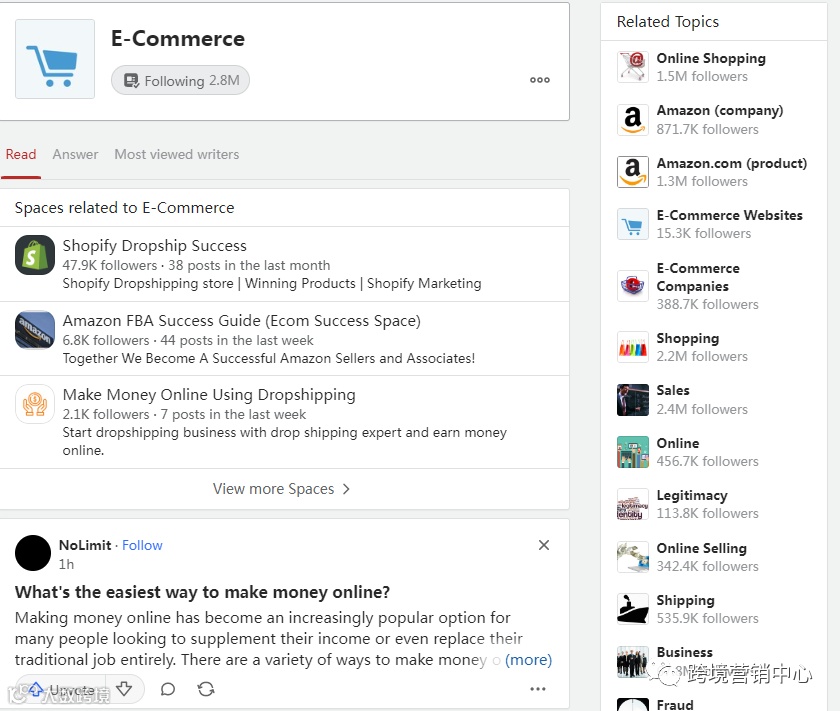This screenshot has height=711, width=840.
Task: Click the E-Commerce Websites cart icon
Action: 633,224
